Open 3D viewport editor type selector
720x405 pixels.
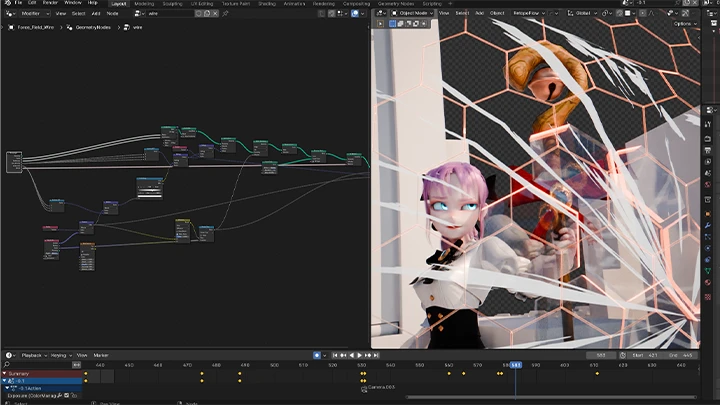(382, 13)
